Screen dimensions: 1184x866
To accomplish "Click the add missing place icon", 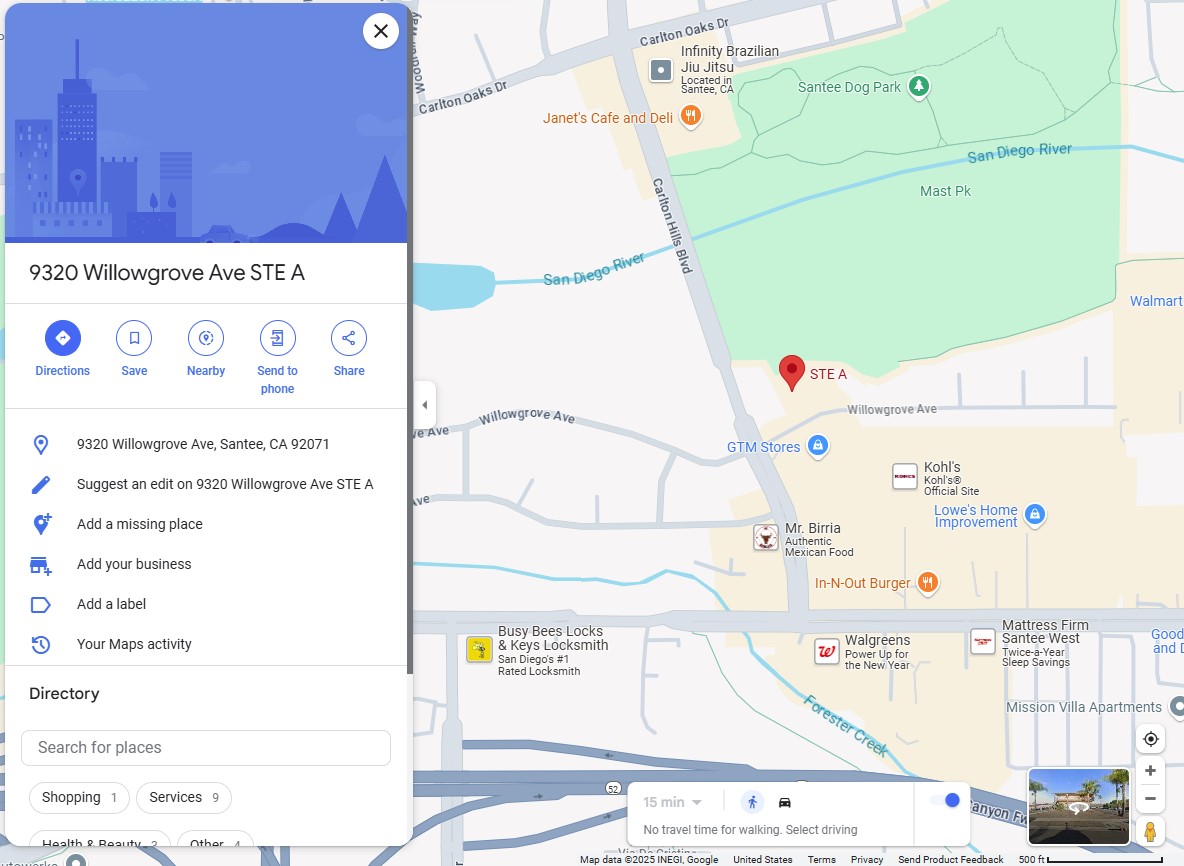I will [42, 524].
